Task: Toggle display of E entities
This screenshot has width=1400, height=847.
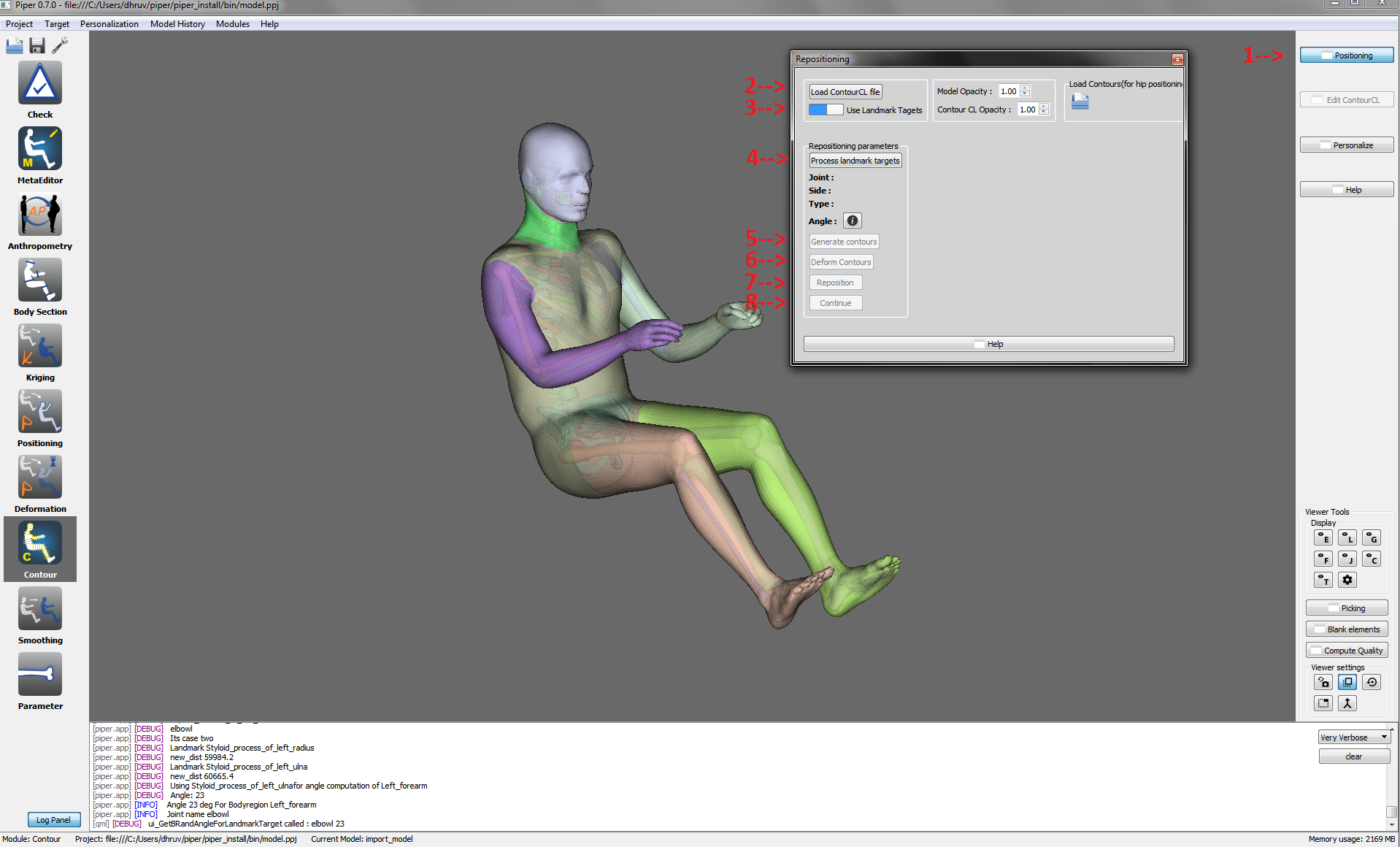Action: click(x=1323, y=538)
